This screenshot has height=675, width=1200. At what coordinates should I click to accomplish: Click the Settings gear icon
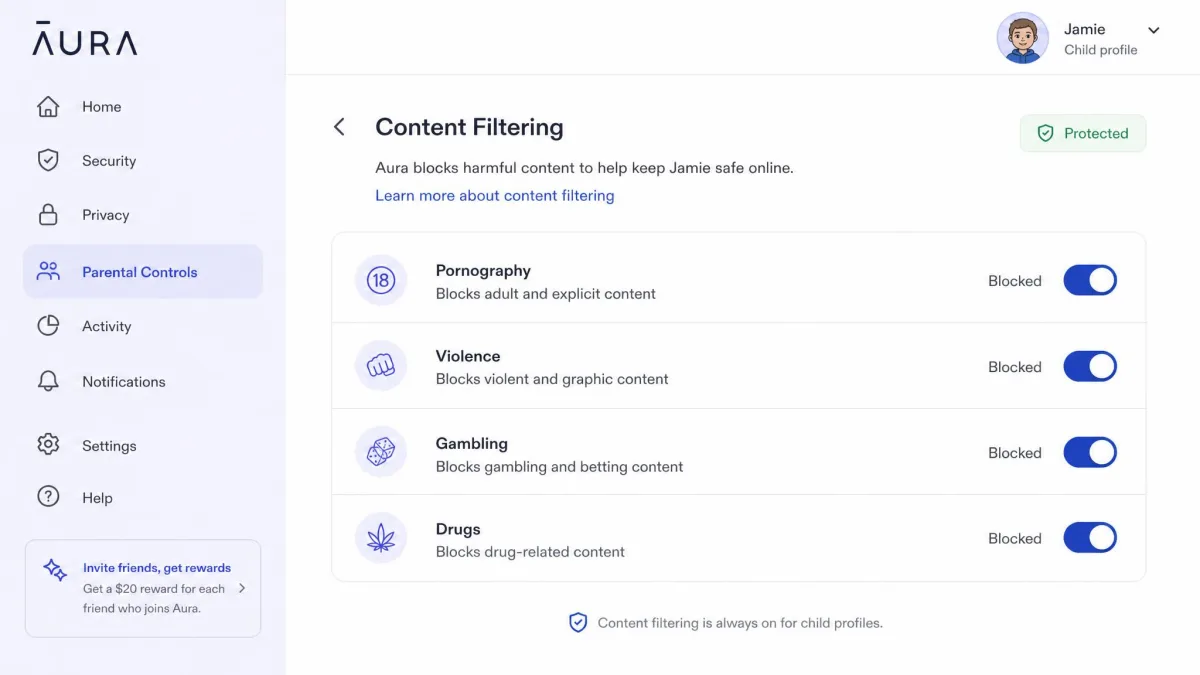pos(48,445)
